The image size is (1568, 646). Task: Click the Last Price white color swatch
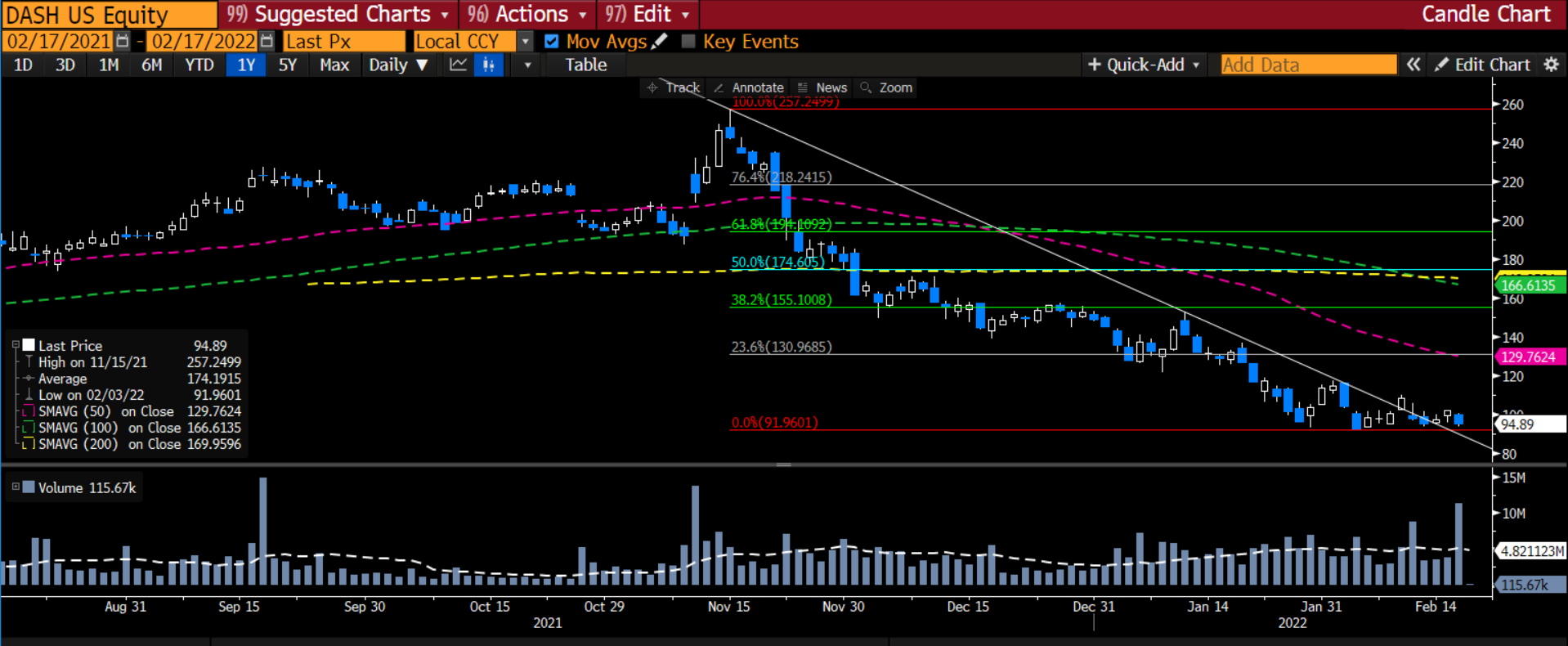(x=29, y=345)
